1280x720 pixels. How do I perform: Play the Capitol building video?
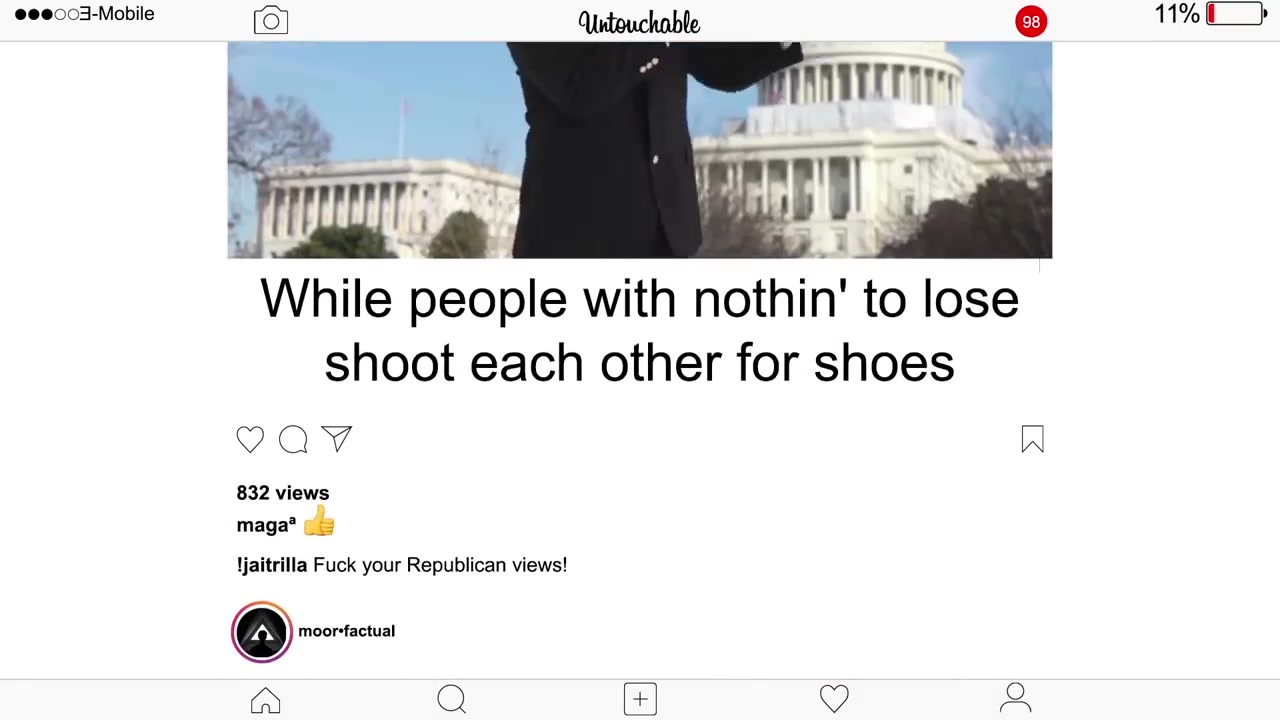point(640,150)
